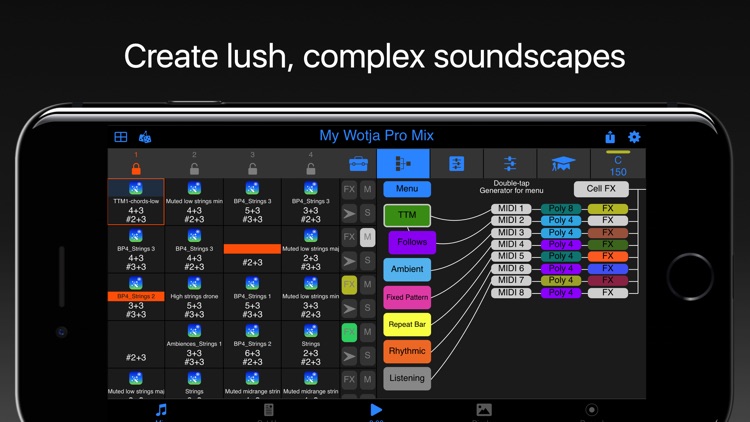Viewport: 750px width, 422px height.
Task: Select the Strings cell in column four
Action: click(311, 344)
